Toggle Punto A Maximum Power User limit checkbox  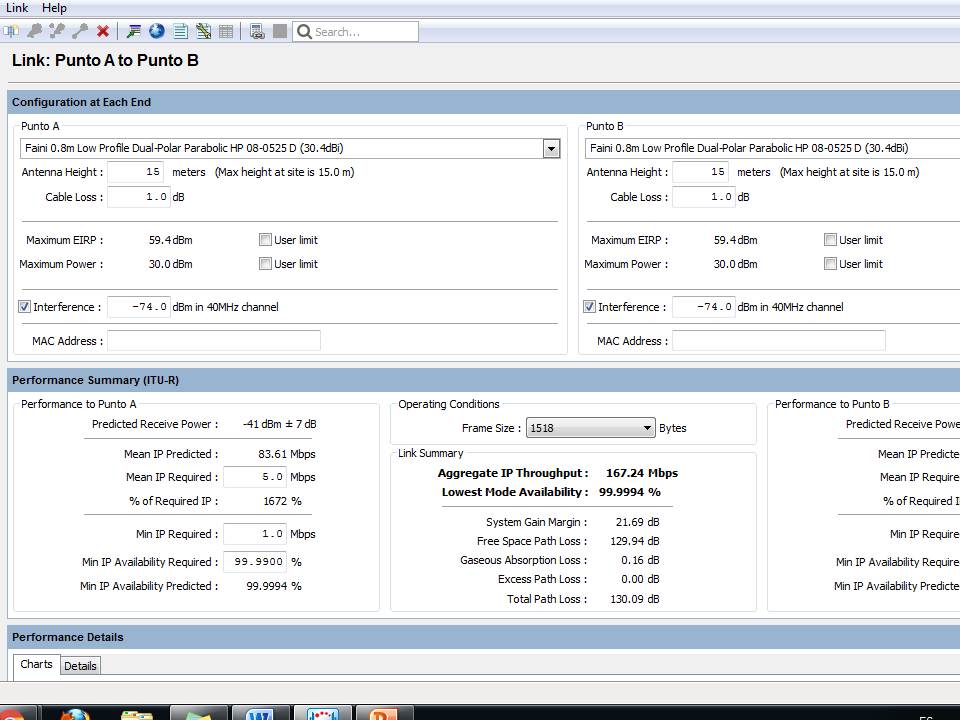(265, 264)
